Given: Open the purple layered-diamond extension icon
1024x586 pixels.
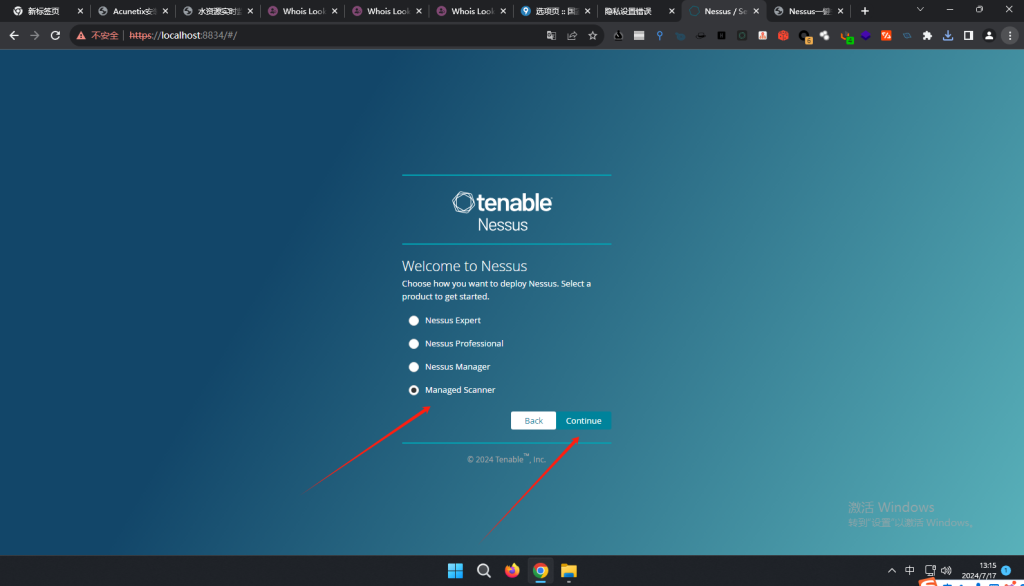Looking at the screenshot, I should click(x=865, y=35).
